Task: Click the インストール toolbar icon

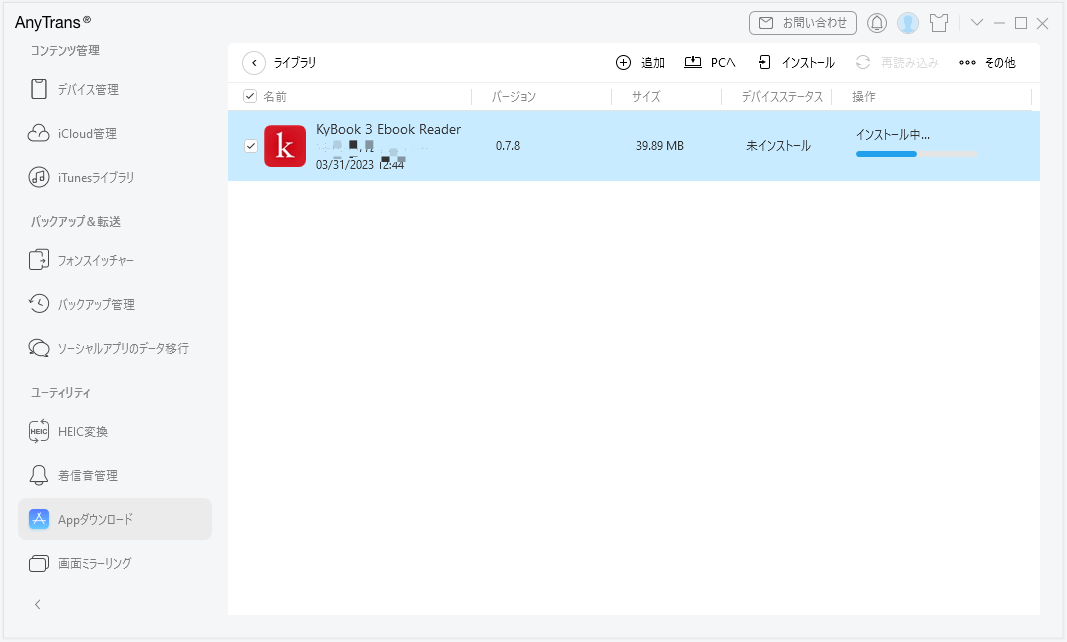Action: 764,62
